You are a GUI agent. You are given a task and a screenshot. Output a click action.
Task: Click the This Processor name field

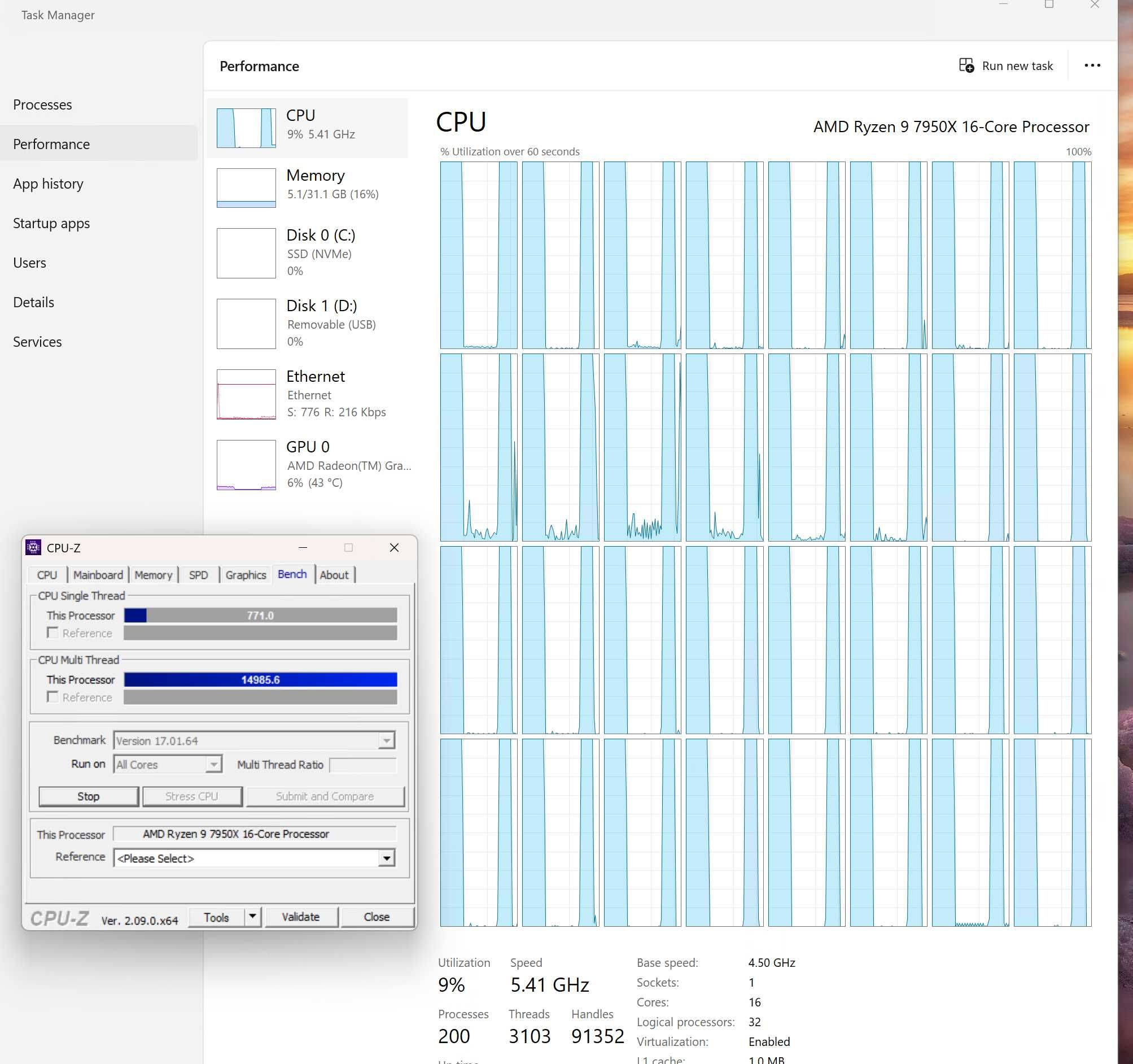254,834
